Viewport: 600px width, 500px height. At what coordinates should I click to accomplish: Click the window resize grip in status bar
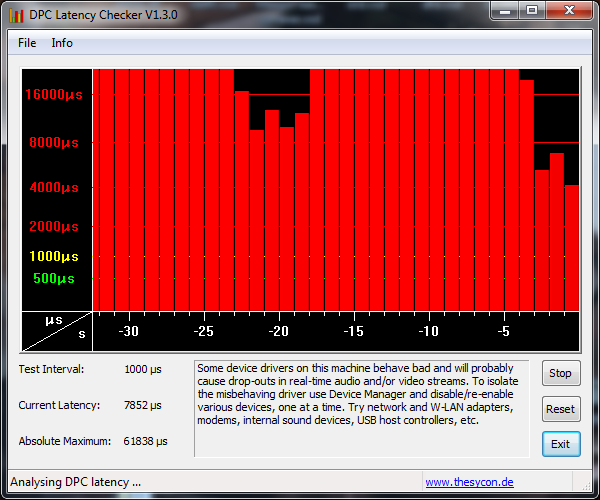[x=586, y=486]
